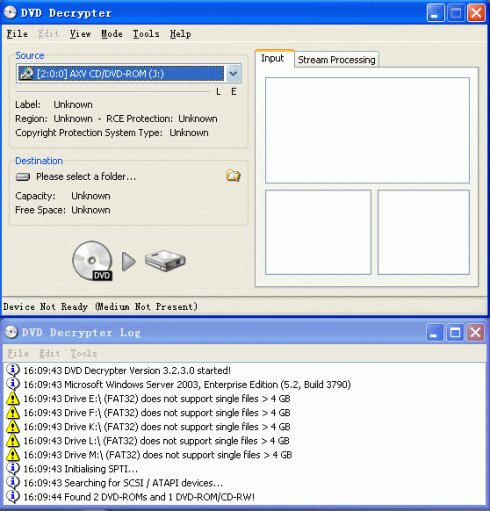The width and height of the screenshot is (490, 511).
Task: Click the play arrow between disc and drive
Action: 129,261
